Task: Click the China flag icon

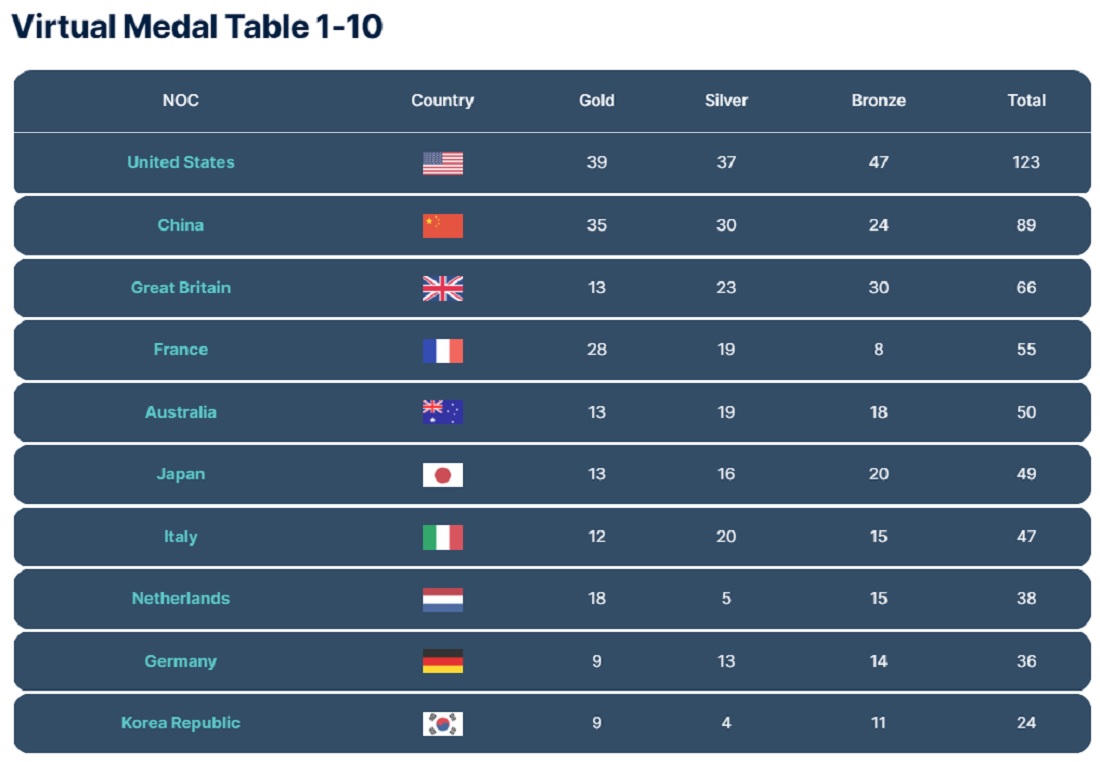Action: (x=443, y=225)
